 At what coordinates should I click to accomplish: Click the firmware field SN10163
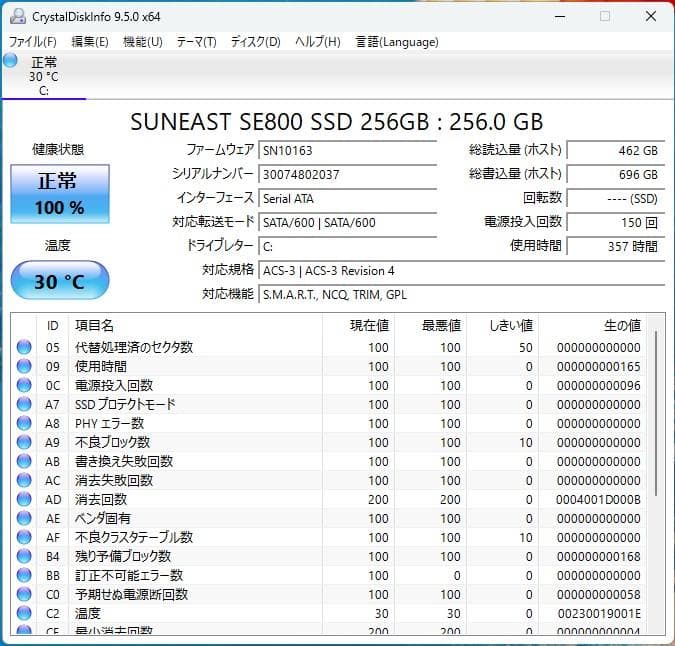click(347, 151)
